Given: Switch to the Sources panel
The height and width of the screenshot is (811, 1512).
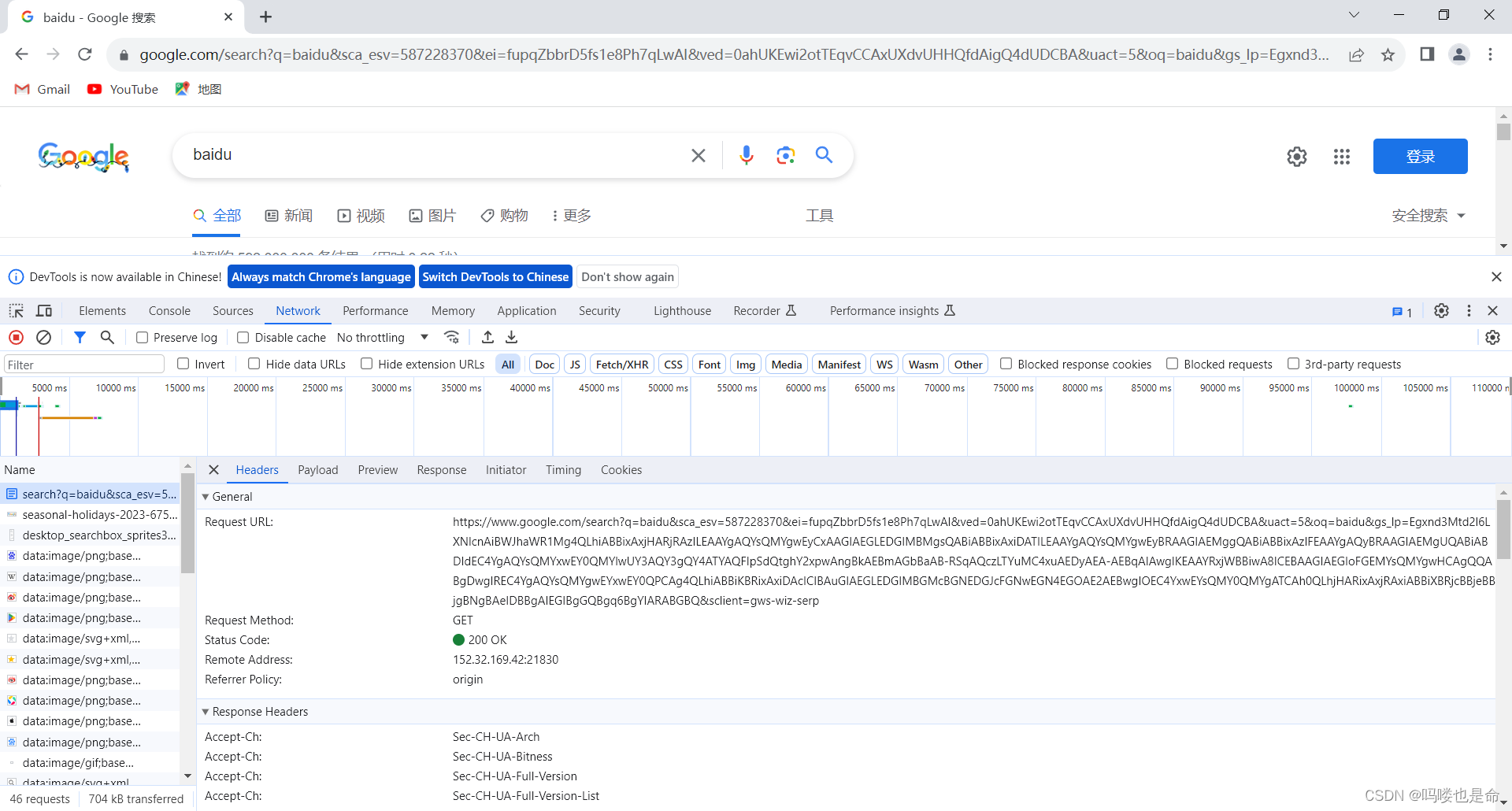Looking at the screenshot, I should tap(233, 311).
